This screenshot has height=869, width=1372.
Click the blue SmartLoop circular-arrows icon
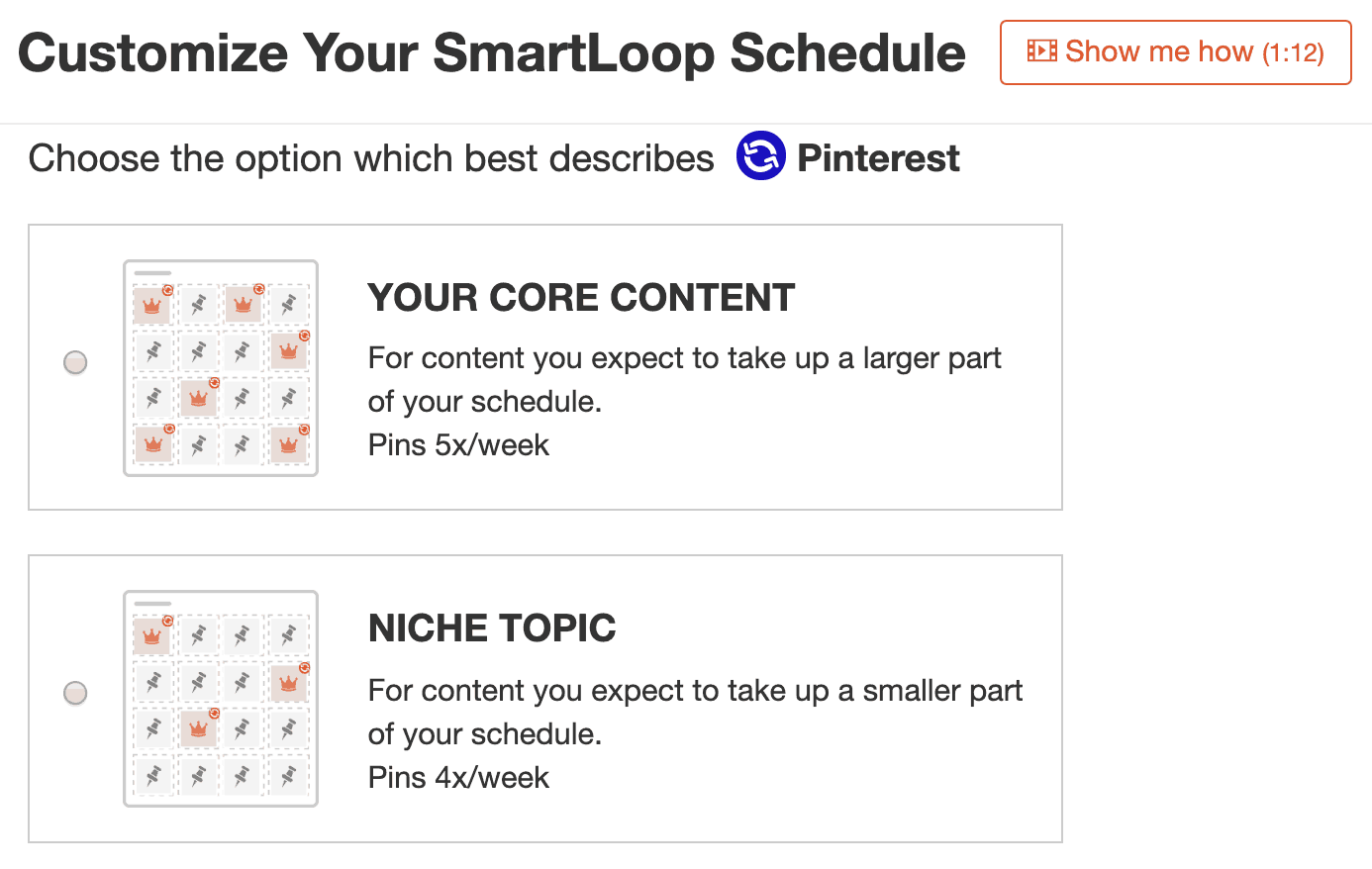pos(760,156)
